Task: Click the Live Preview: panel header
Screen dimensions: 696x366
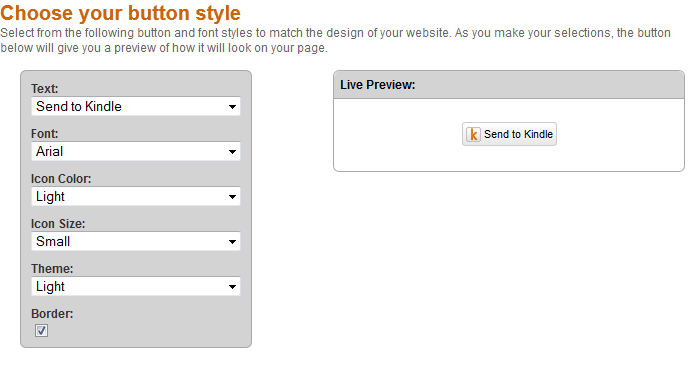Action: [x=509, y=85]
